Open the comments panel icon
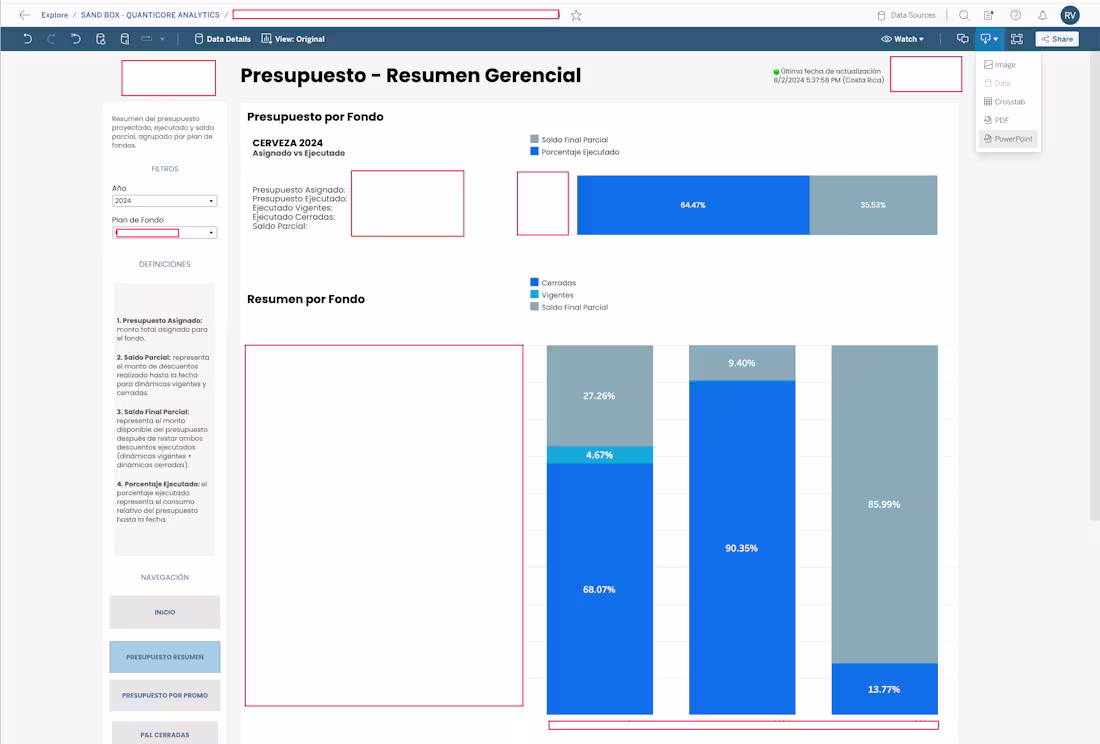Viewport: 1100px width, 744px height. 962,38
